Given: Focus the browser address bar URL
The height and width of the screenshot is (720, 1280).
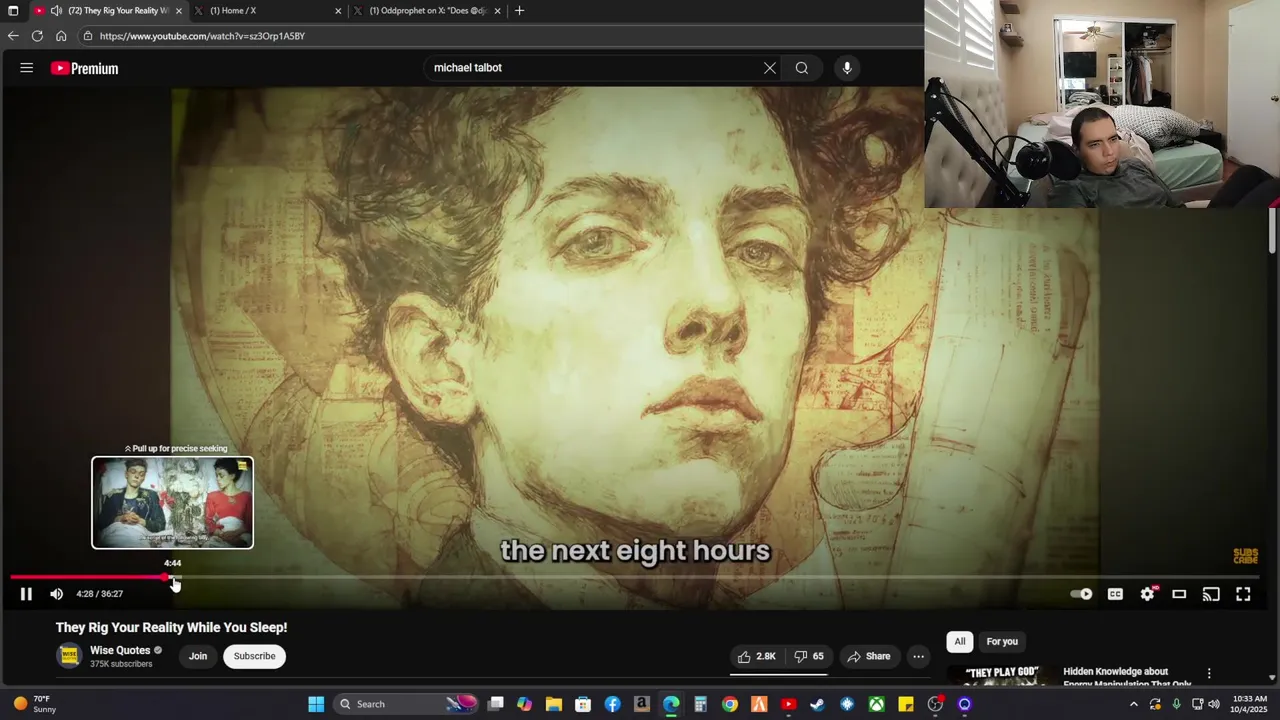Looking at the screenshot, I should click(202, 36).
